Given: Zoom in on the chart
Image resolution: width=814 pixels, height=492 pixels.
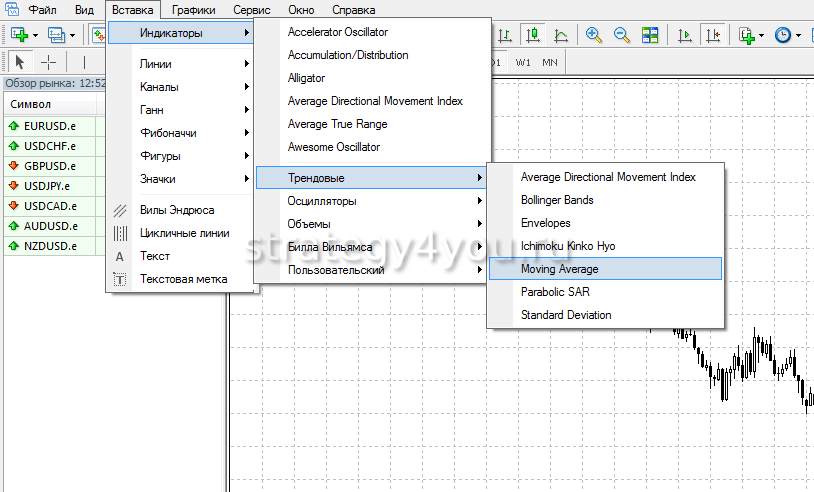Looking at the screenshot, I should pos(594,34).
